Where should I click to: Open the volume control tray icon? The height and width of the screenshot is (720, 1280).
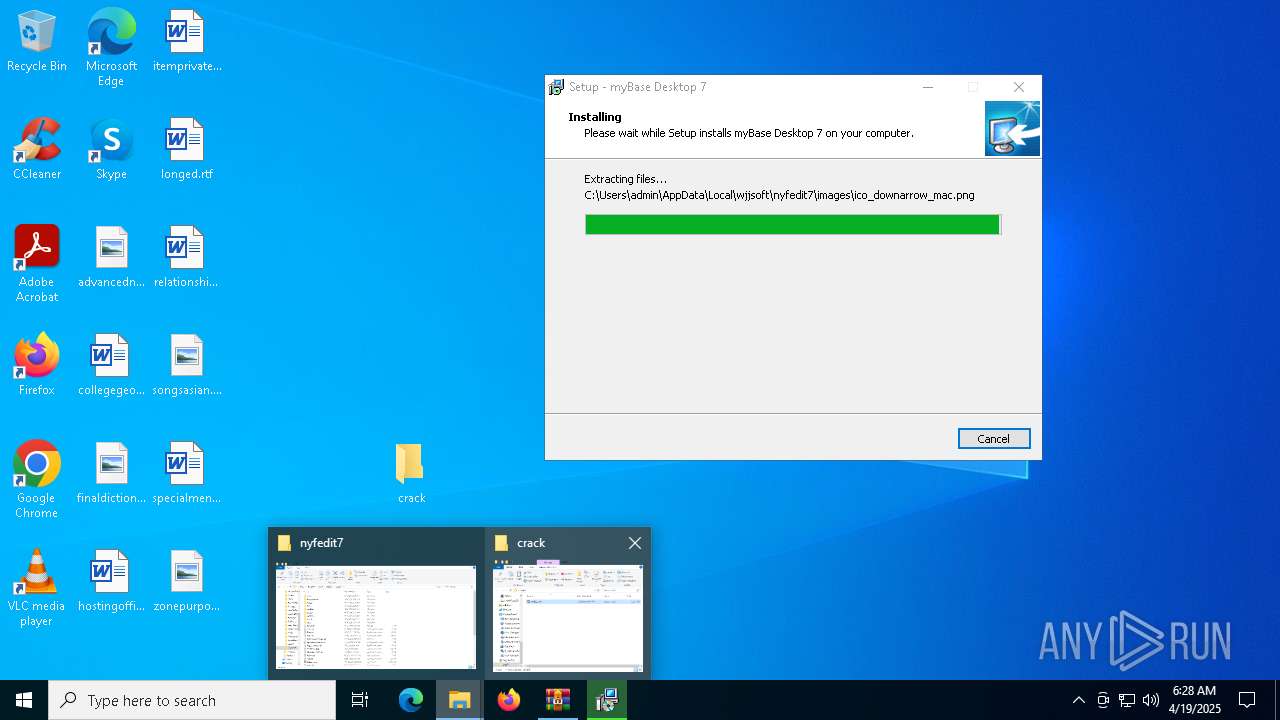1151,700
